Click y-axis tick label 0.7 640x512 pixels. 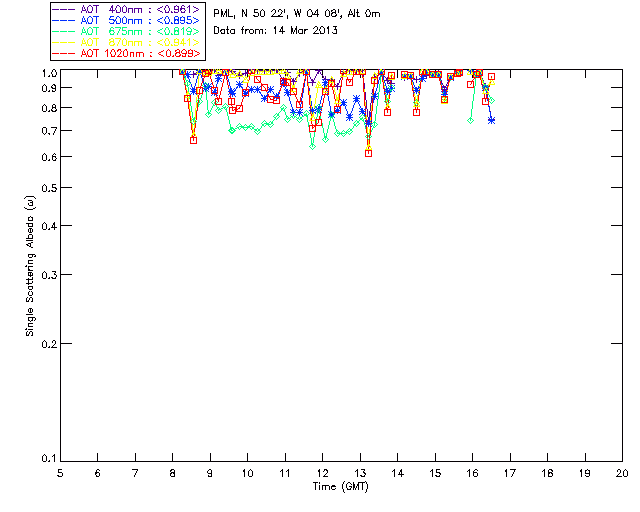pos(49,131)
